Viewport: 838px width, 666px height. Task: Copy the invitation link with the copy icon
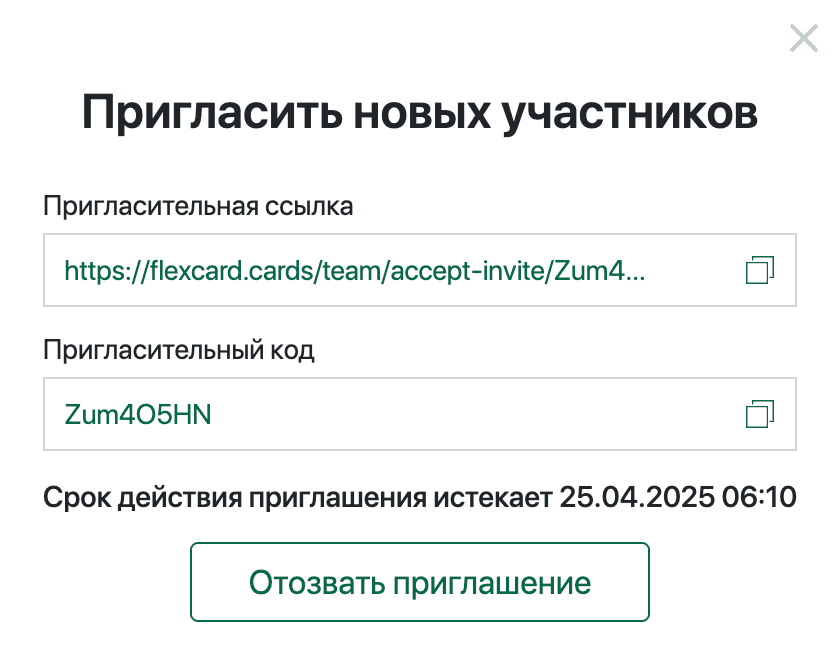pyautogui.click(x=759, y=270)
